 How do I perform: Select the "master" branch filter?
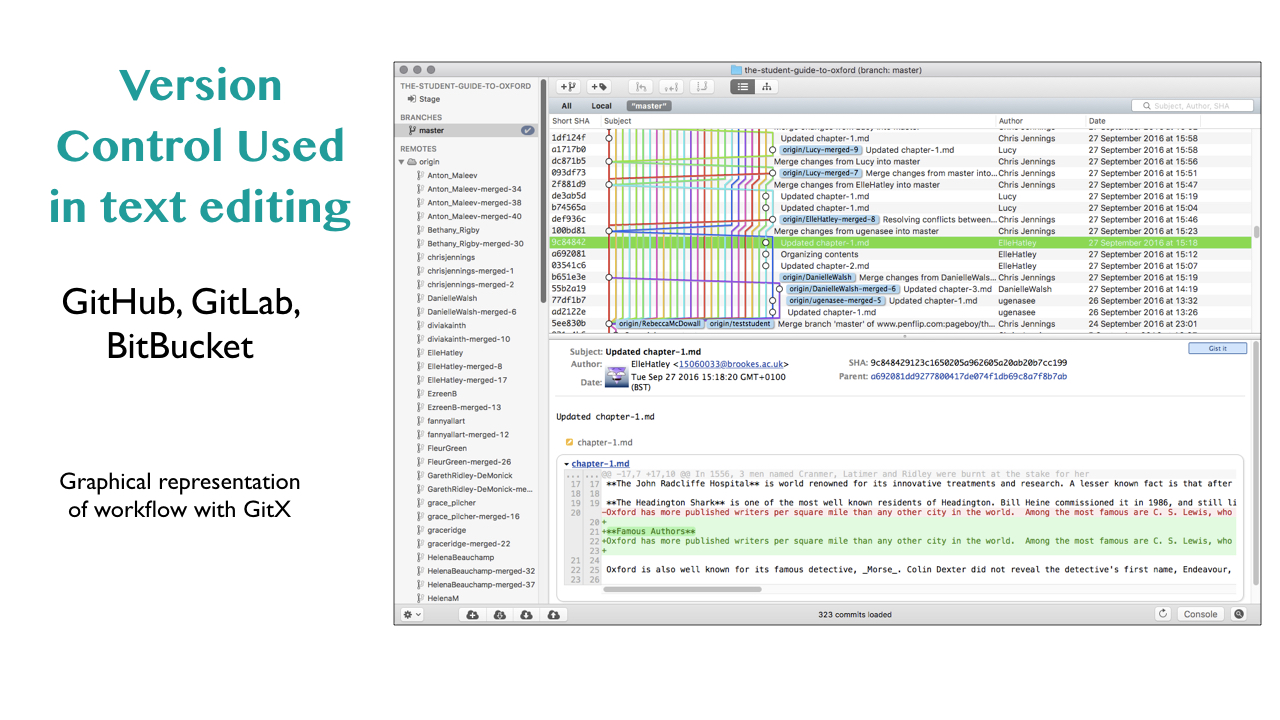coord(649,106)
